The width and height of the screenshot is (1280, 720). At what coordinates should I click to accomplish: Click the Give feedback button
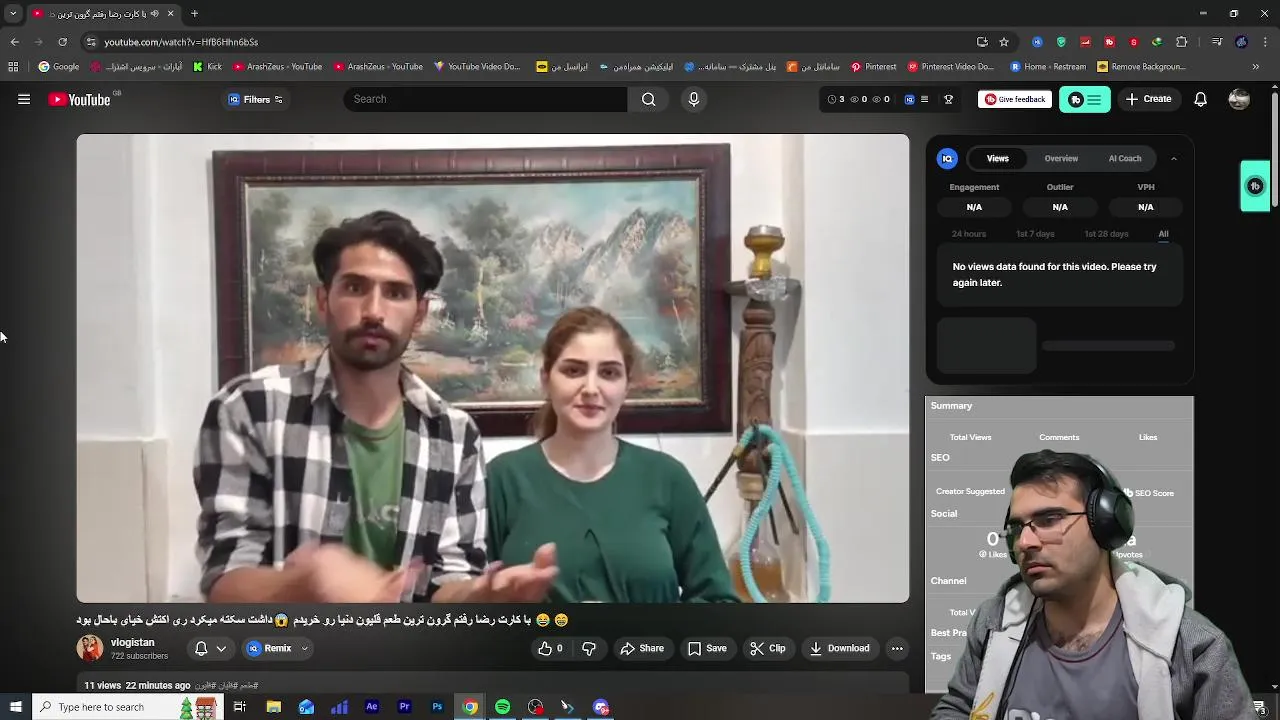pos(1015,99)
